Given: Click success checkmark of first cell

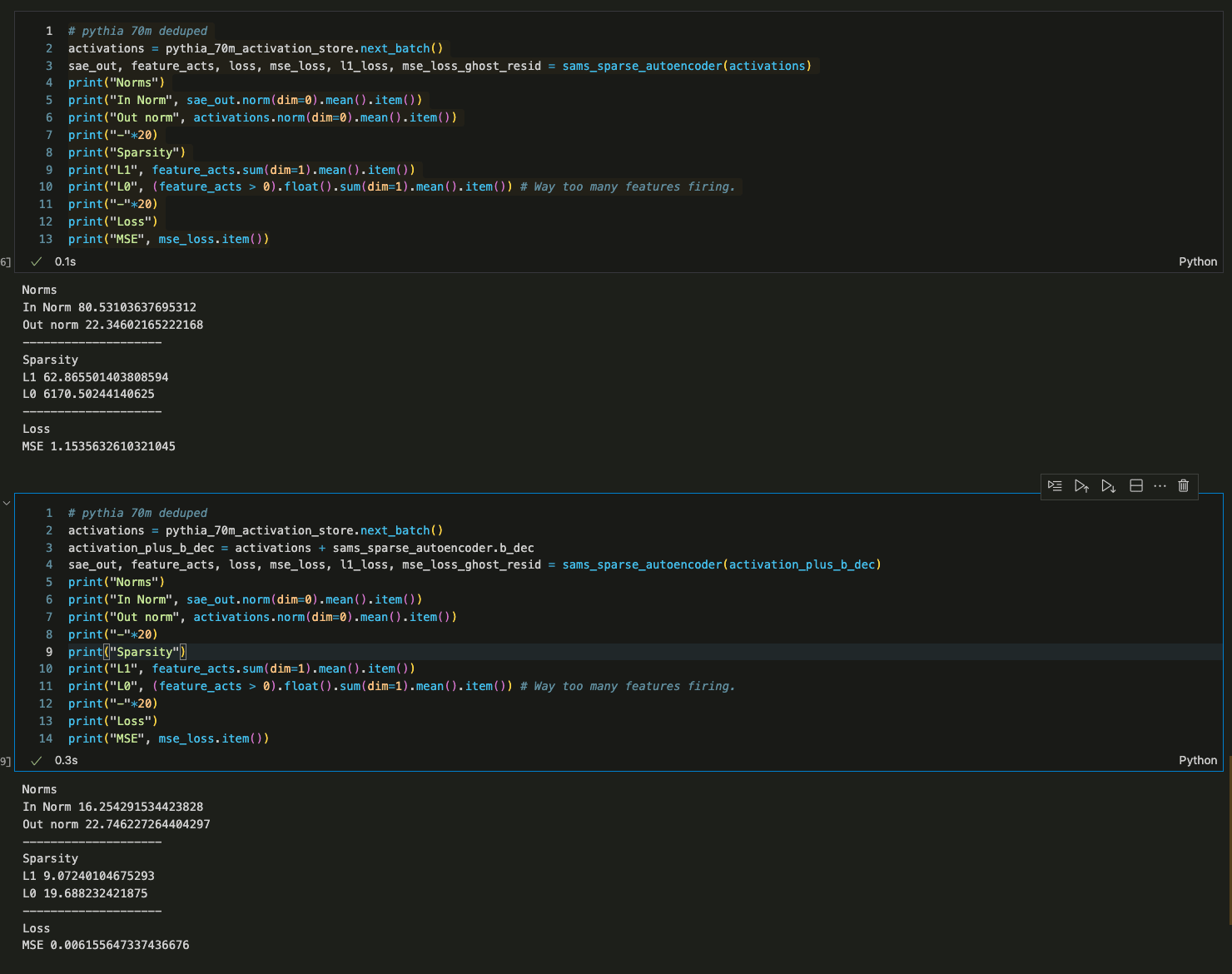Looking at the screenshot, I should pos(36,261).
